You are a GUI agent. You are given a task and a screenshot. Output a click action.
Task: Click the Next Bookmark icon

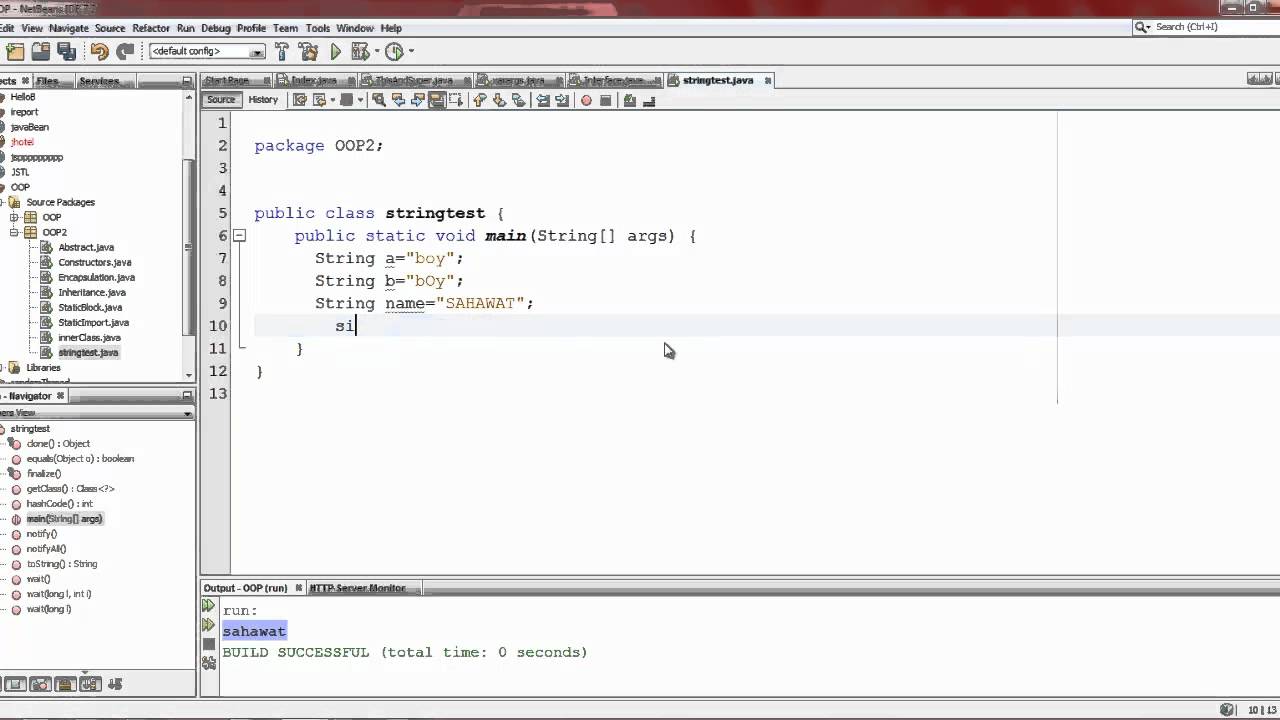coord(499,100)
